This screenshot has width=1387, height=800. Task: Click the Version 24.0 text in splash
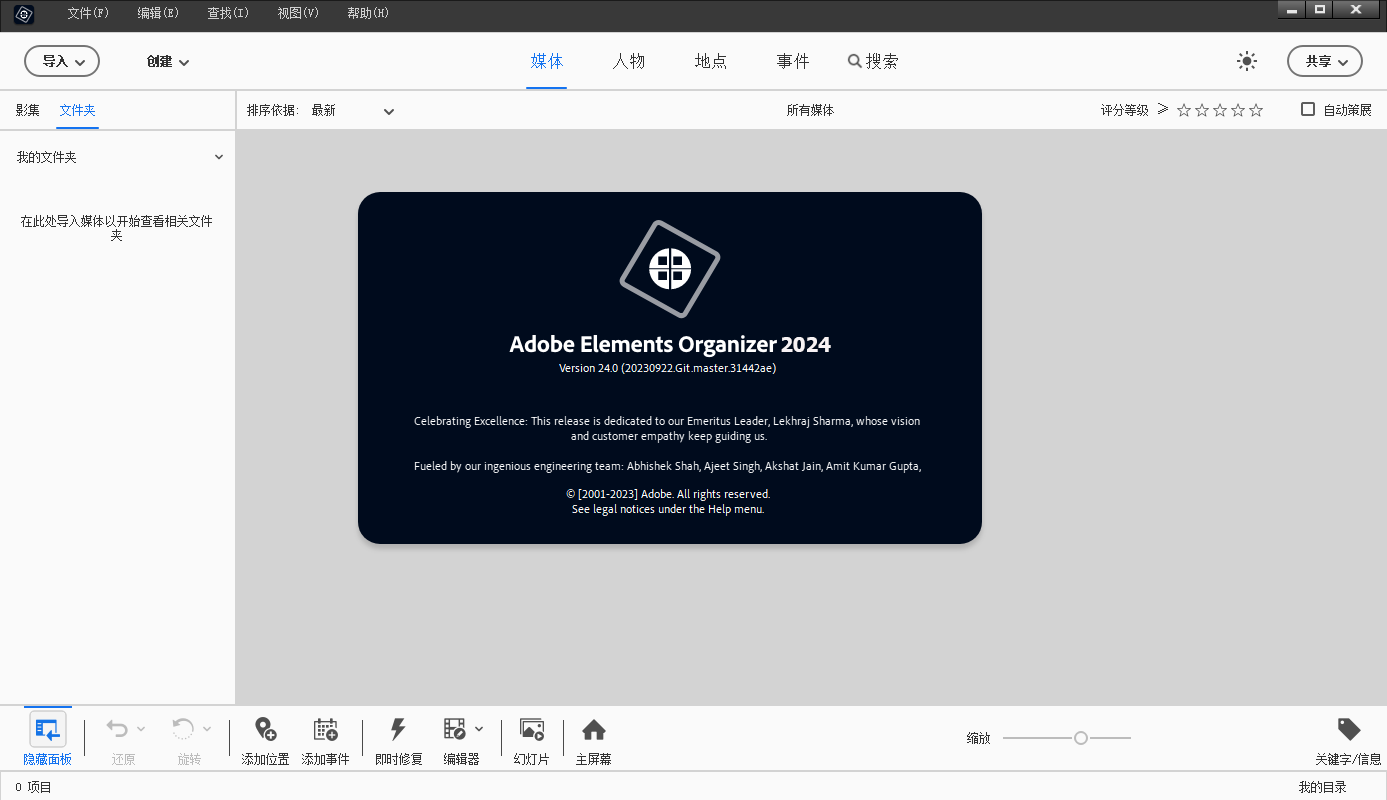(668, 368)
